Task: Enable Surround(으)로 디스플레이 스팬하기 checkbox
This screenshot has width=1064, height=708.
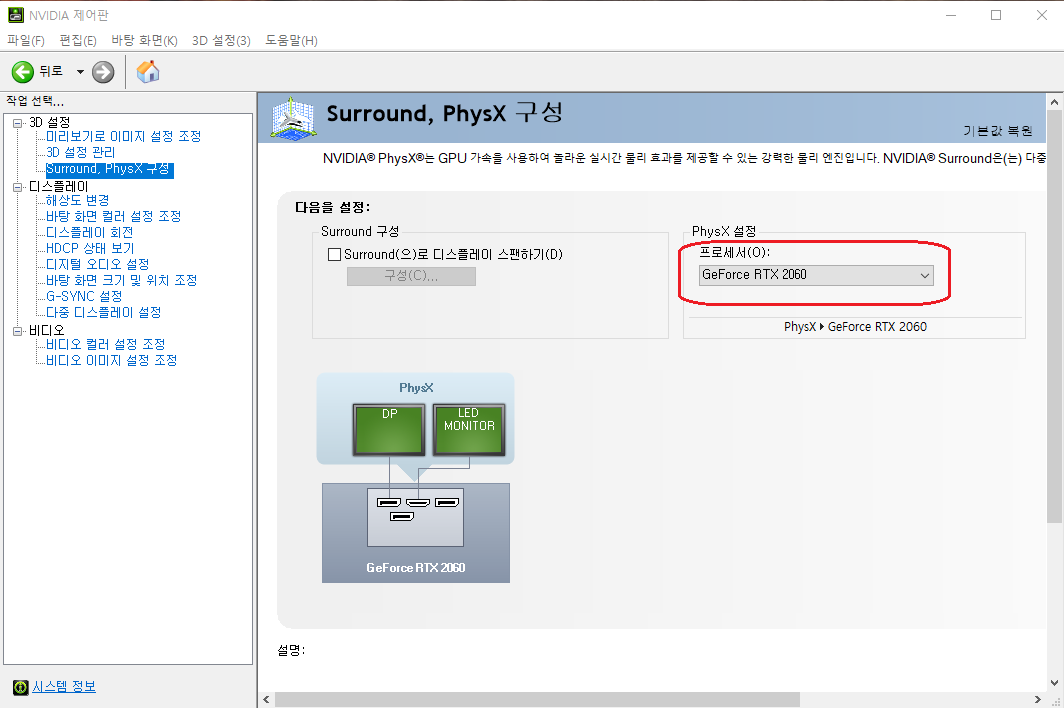Action: coord(334,255)
